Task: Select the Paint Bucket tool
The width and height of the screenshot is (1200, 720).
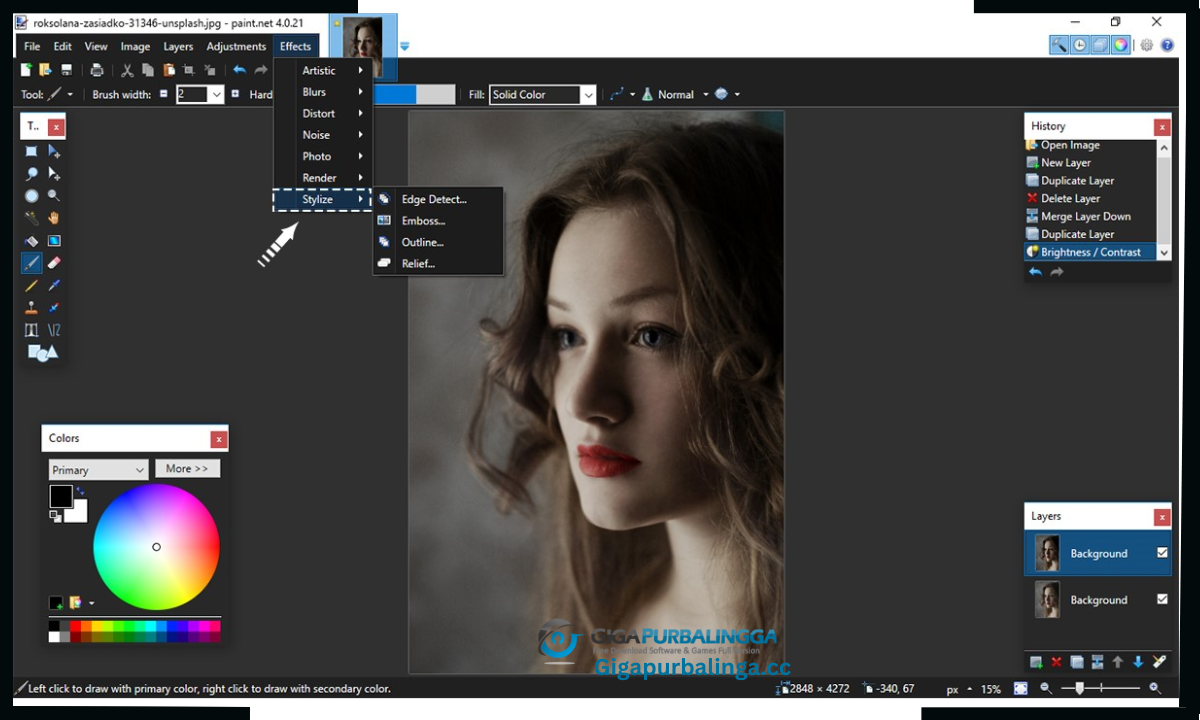Action: point(31,241)
